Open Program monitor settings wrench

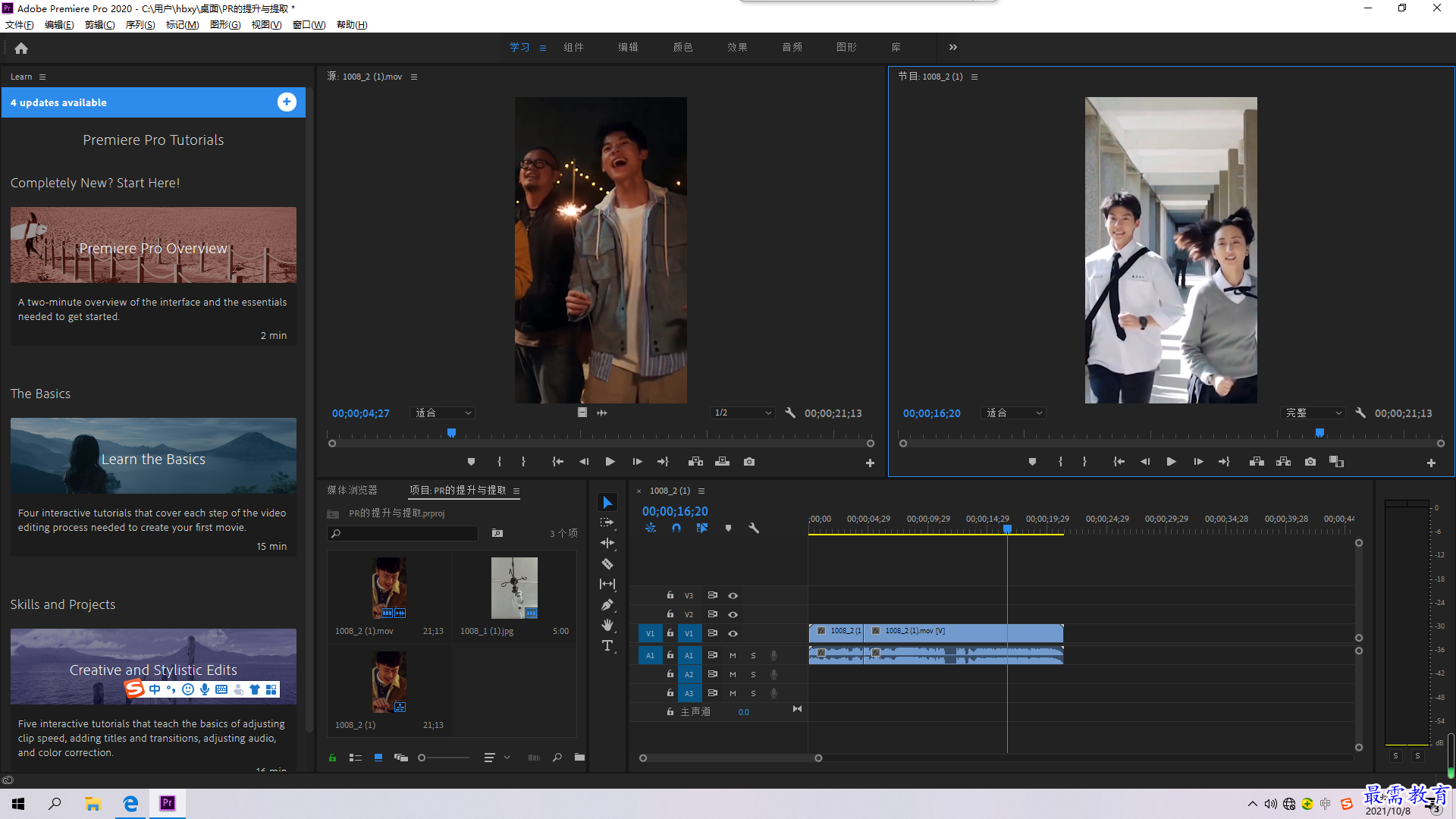pyautogui.click(x=1360, y=413)
